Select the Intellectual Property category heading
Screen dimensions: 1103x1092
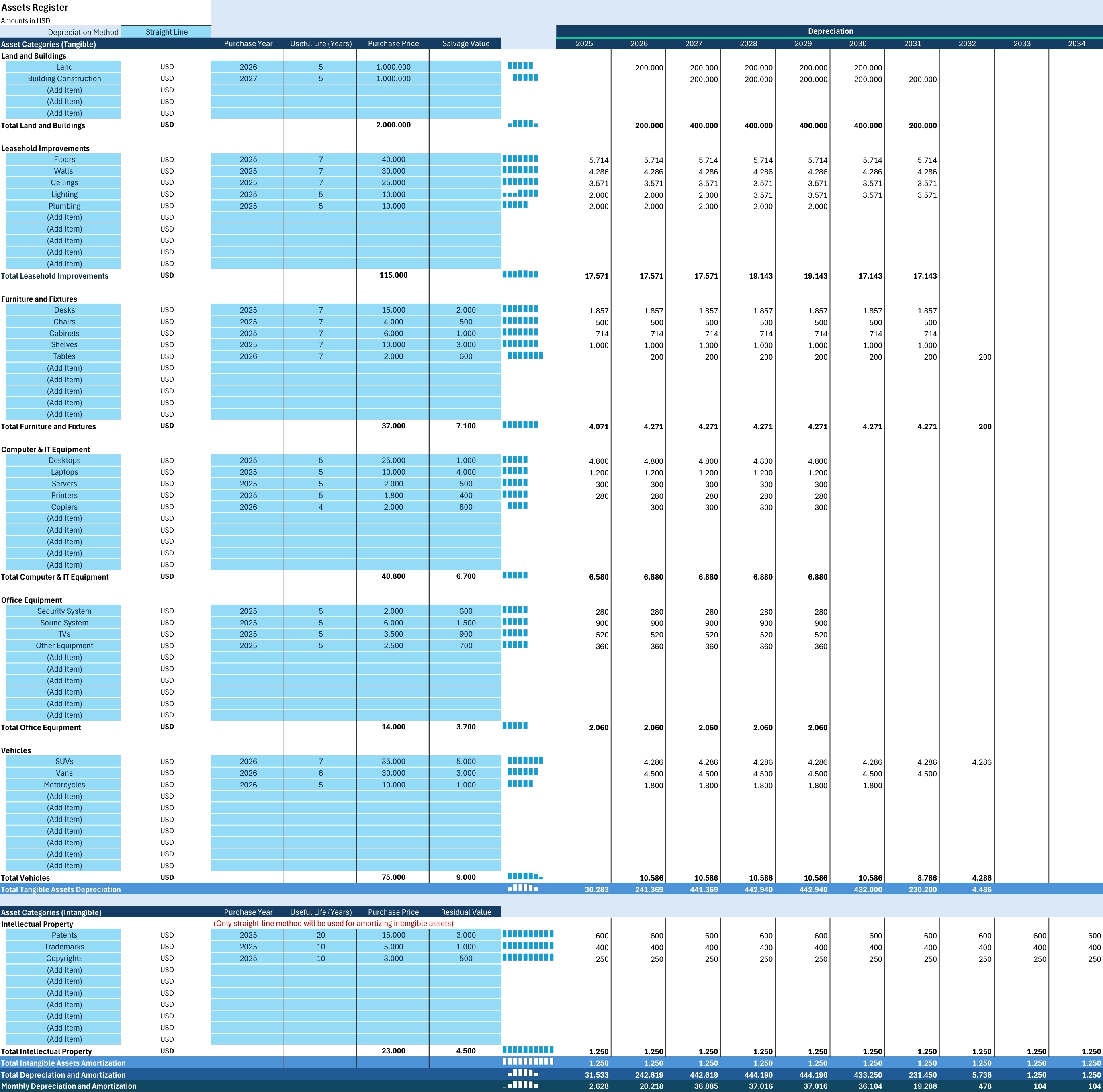[x=37, y=924]
